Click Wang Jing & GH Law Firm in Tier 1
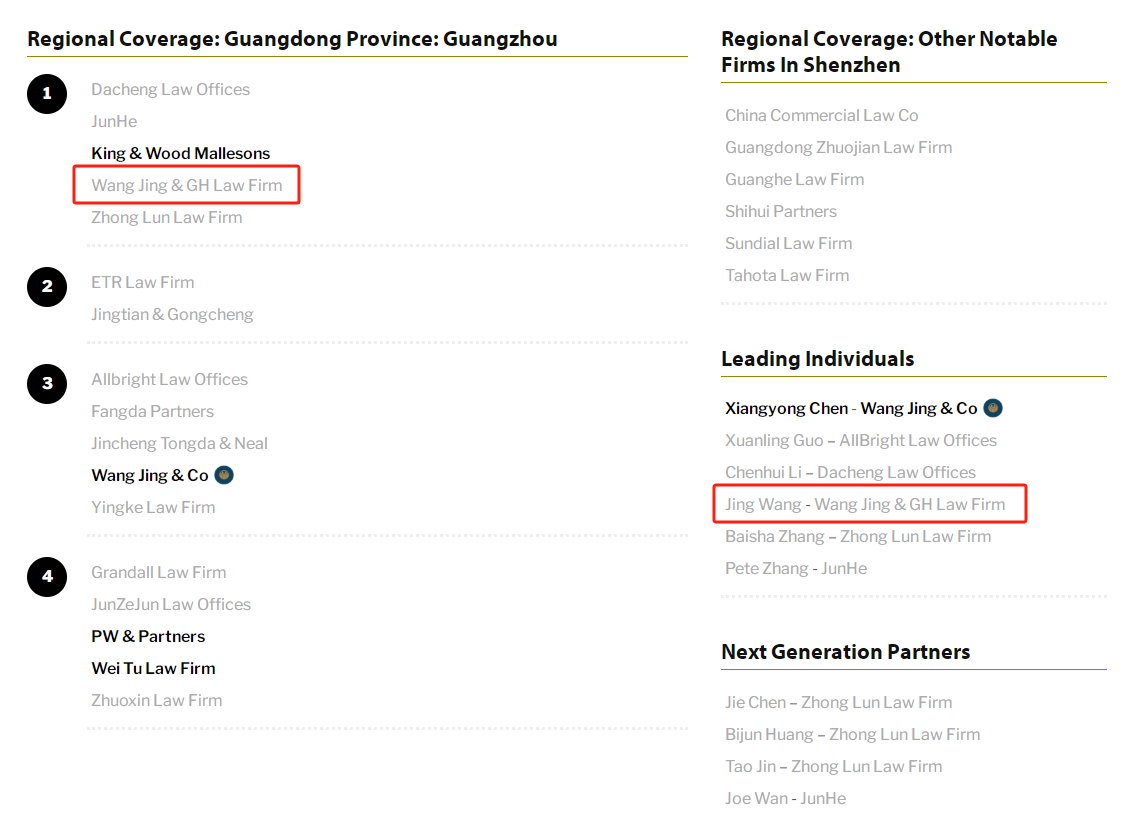This screenshot has height=818, width=1123. 187,186
